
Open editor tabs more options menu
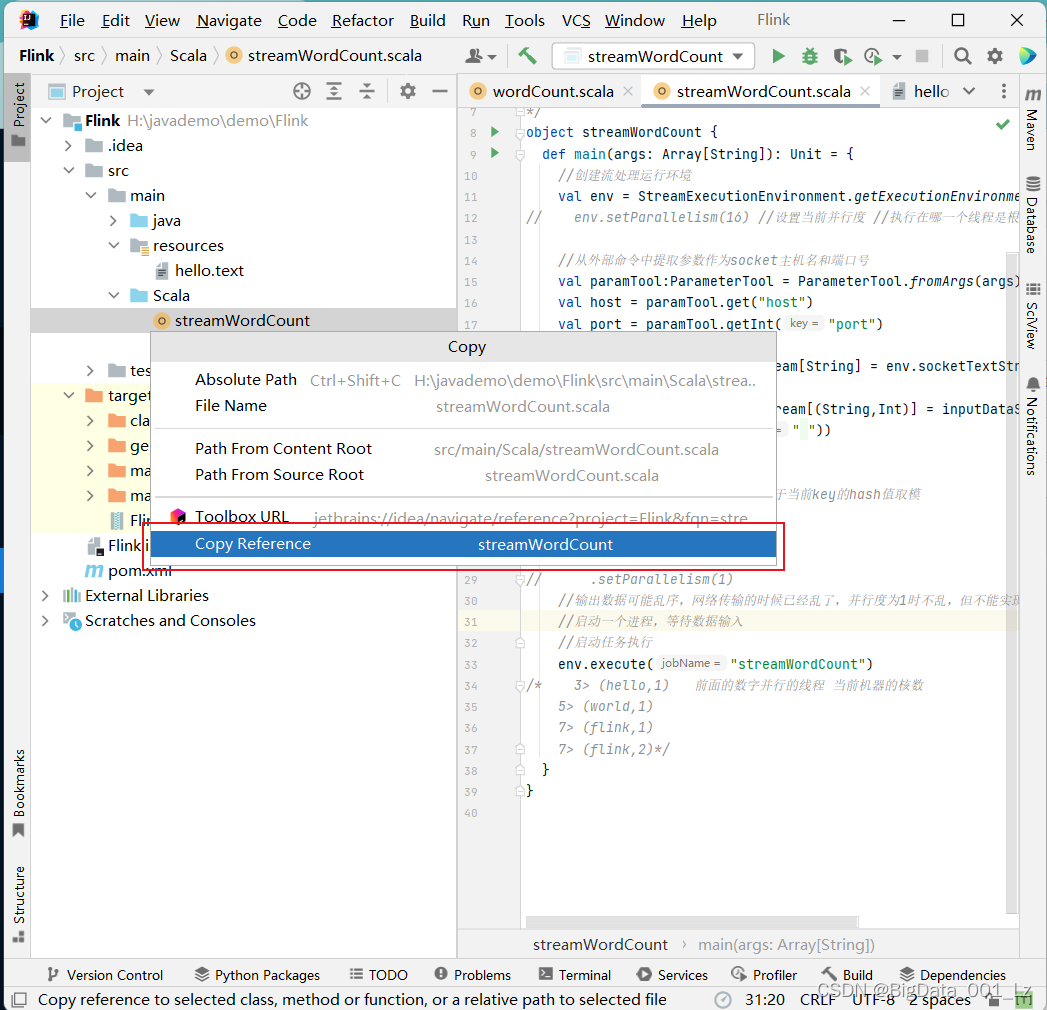1004,91
